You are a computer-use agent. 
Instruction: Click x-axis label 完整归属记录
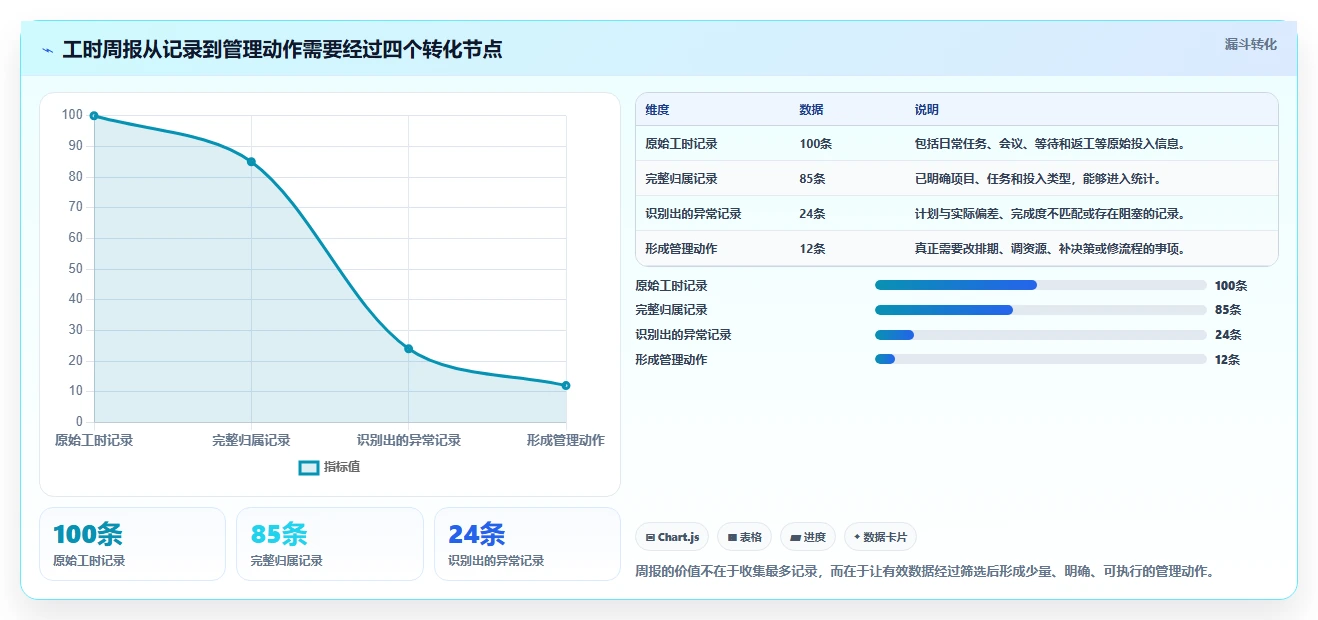pyautogui.click(x=251, y=440)
